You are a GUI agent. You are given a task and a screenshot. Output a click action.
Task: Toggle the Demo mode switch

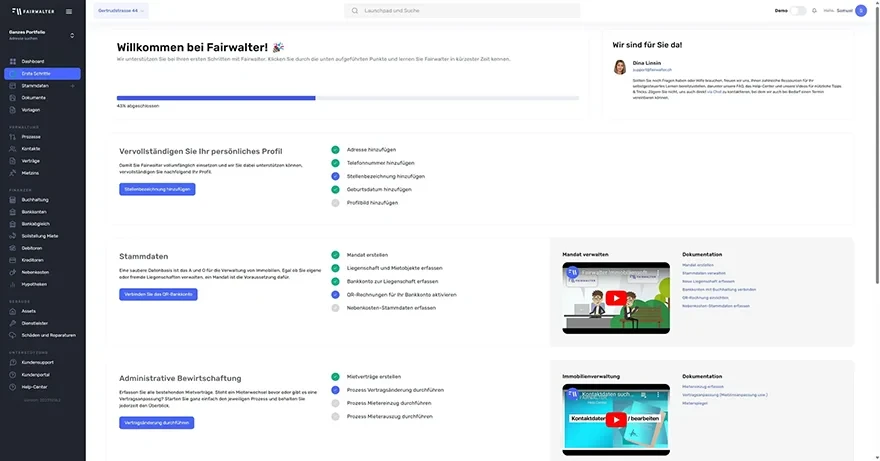tap(798, 11)
